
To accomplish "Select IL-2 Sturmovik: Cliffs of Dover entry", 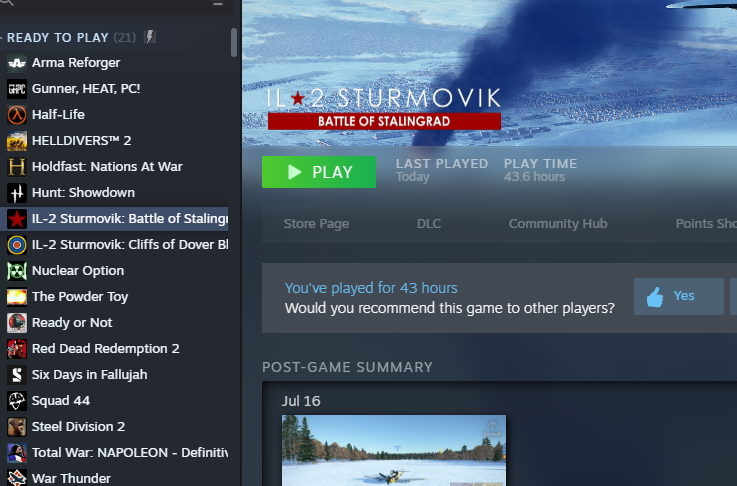I will (x=114, y=244).
